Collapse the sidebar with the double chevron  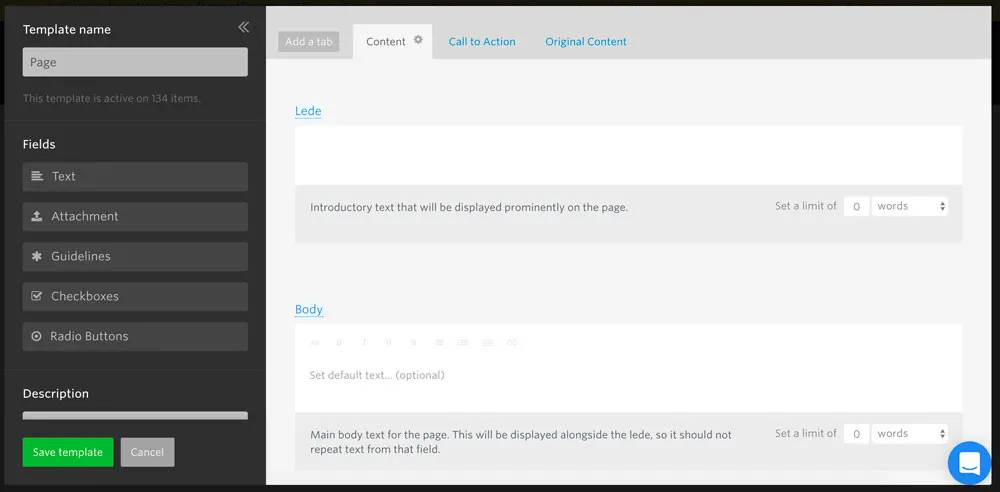point(243,28)
